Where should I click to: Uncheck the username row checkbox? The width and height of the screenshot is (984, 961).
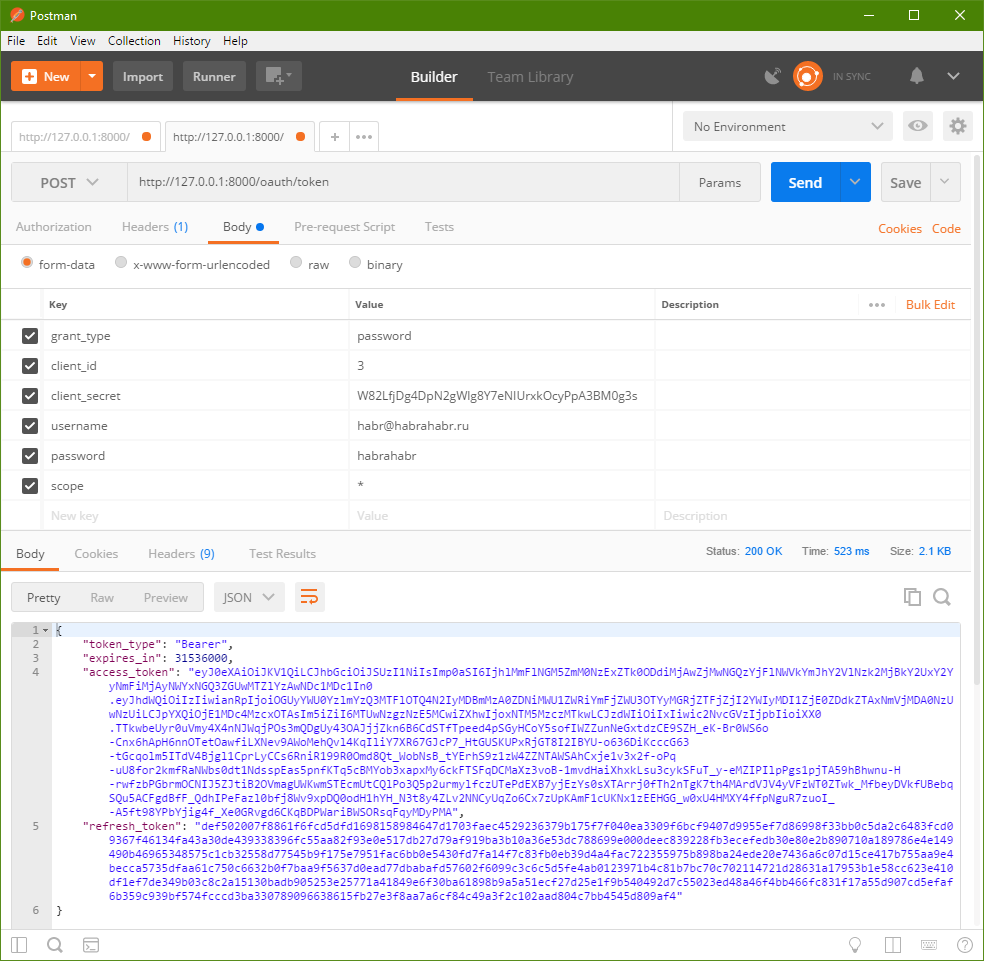[29, 426]
